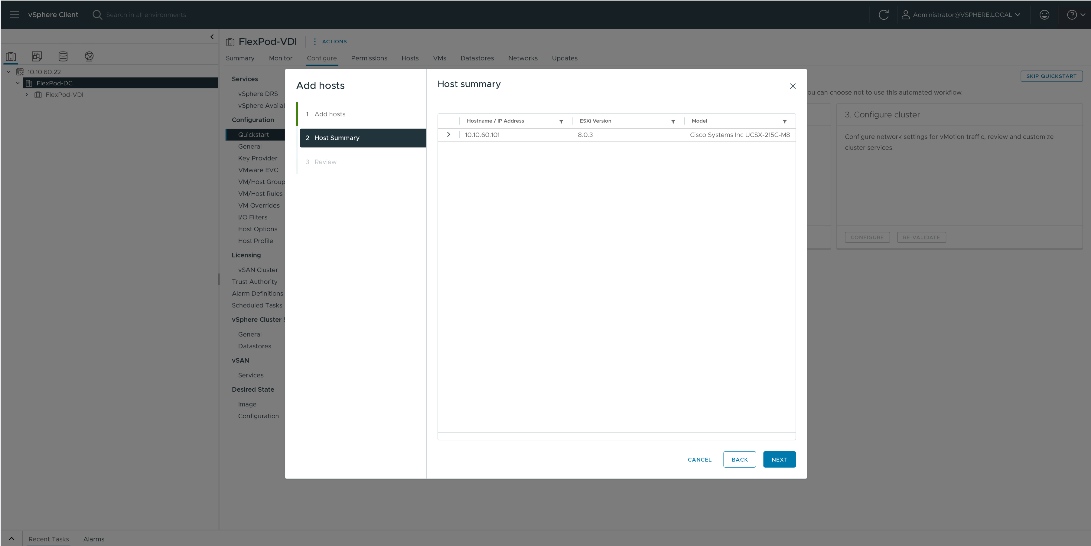Click the Re-validate button
Screen dimensions: 1091x546
[921, 237]
